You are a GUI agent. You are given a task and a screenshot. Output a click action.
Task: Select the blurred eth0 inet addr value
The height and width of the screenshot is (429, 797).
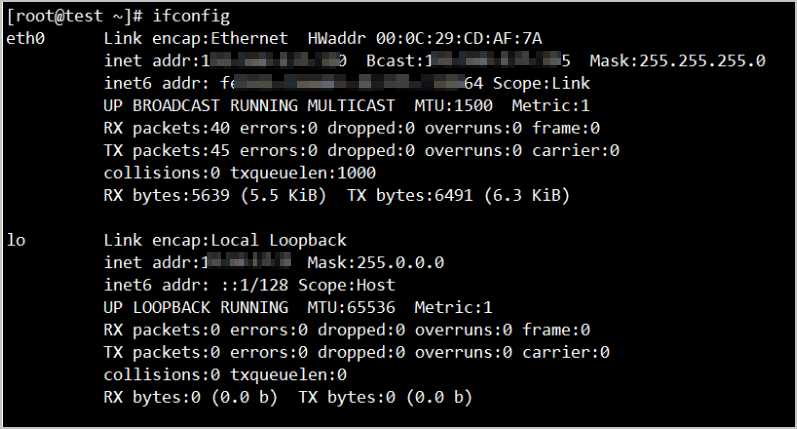pos(274,61)
